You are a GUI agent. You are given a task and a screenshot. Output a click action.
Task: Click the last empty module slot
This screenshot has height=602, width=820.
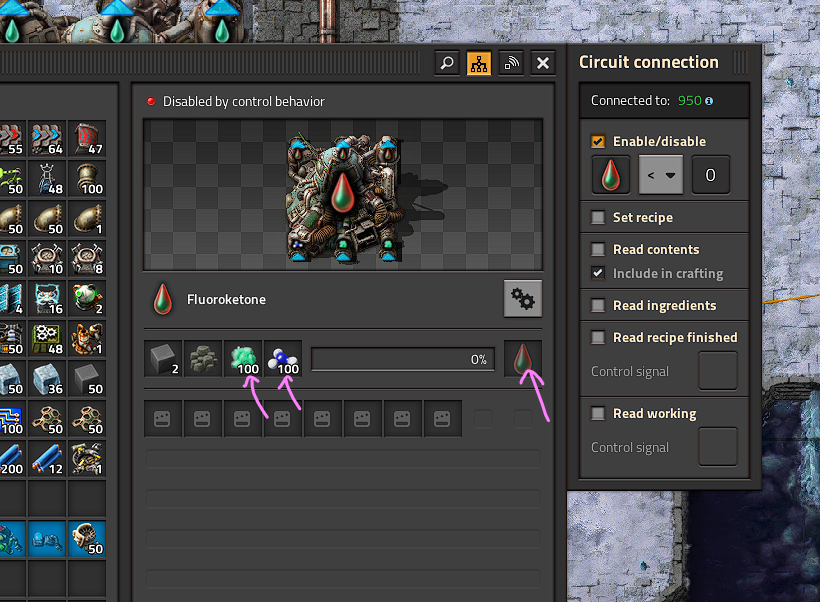(442, 419)
